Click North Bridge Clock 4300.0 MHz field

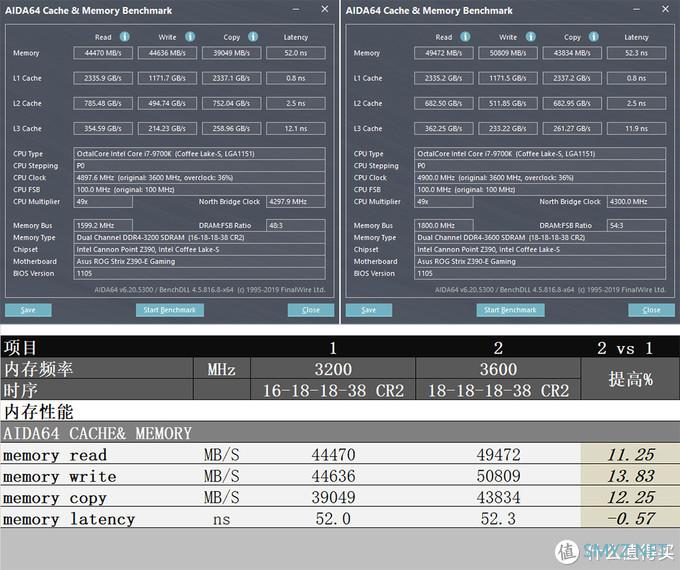(637, 202)
